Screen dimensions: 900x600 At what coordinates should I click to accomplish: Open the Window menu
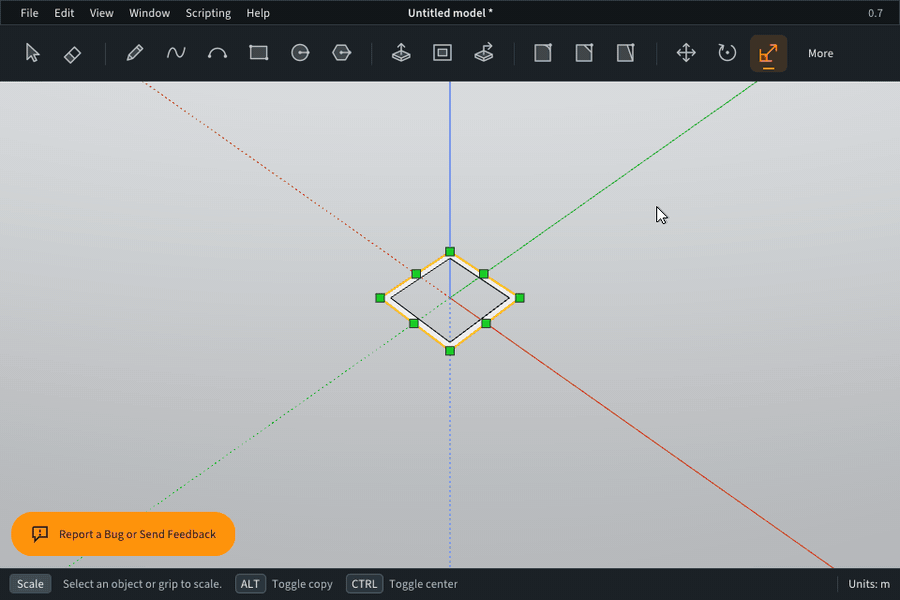pos(149,13)
